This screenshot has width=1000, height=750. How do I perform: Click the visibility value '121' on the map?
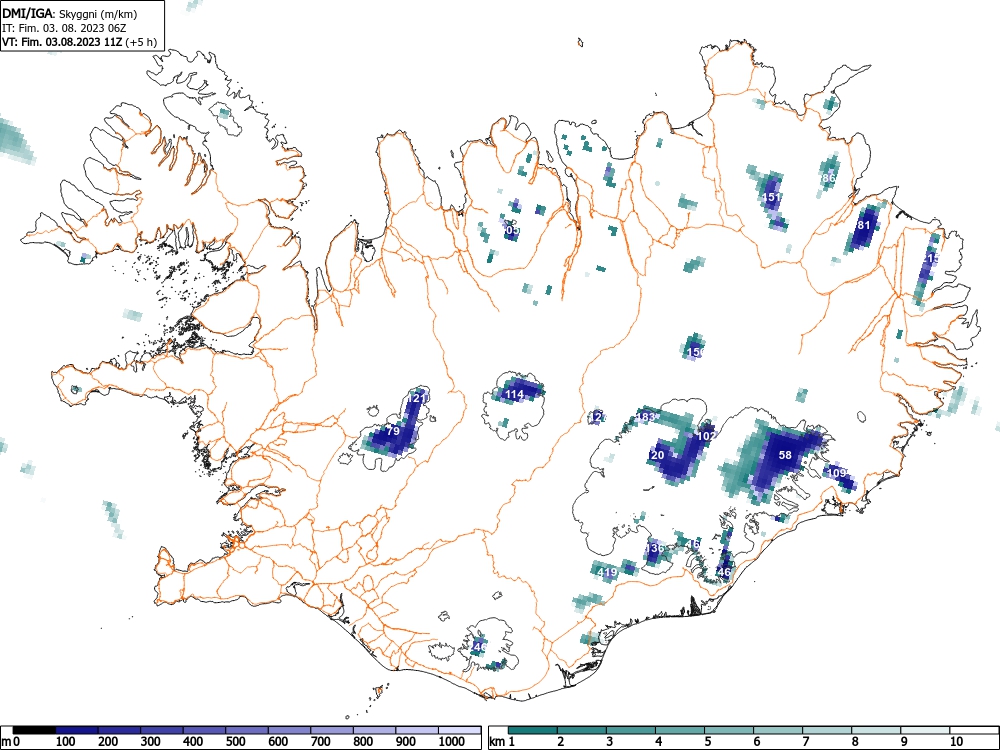[418, 398]
